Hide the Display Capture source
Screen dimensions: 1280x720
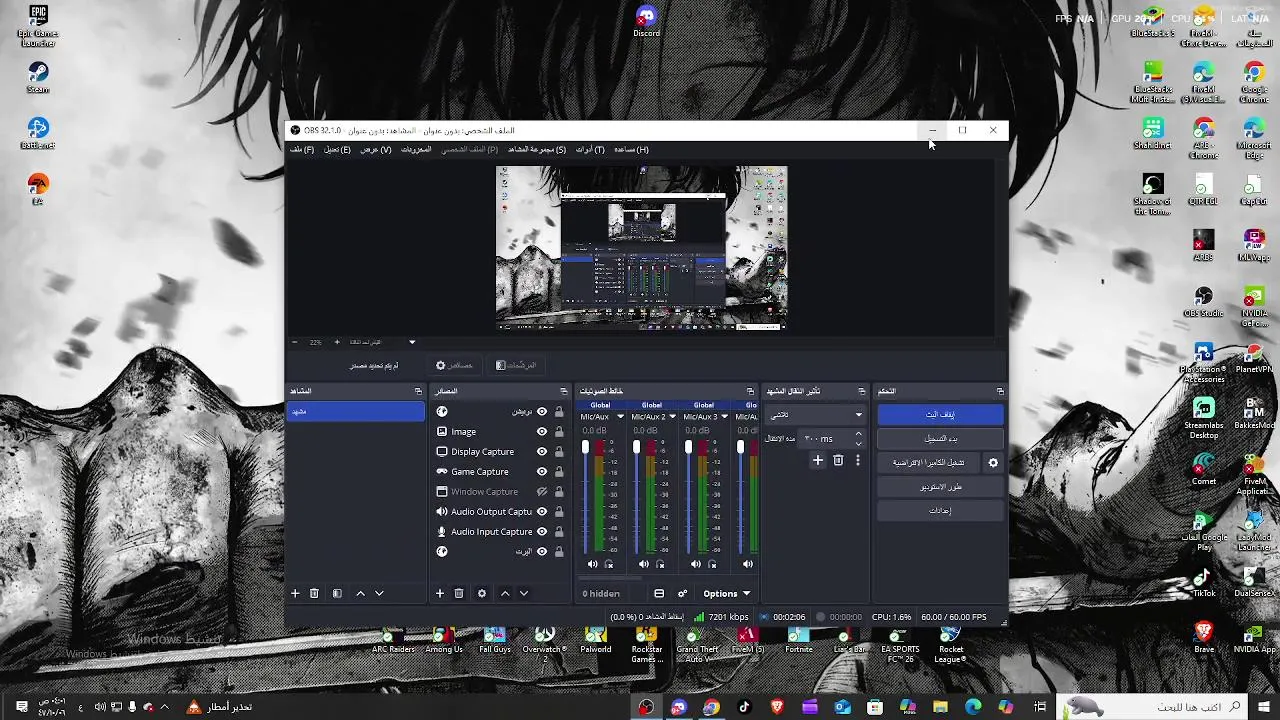coord(542,451)
